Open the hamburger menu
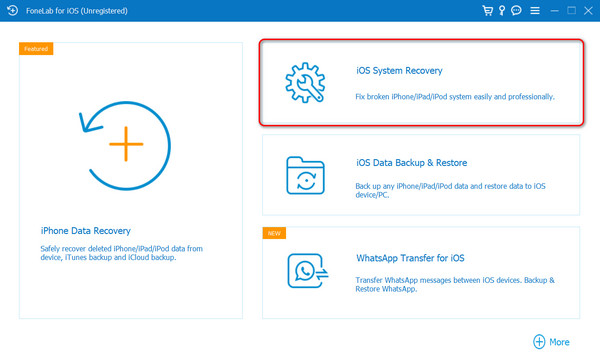This screenshot has width=600, height=363. pyautogui.click(x=535, y=11)
